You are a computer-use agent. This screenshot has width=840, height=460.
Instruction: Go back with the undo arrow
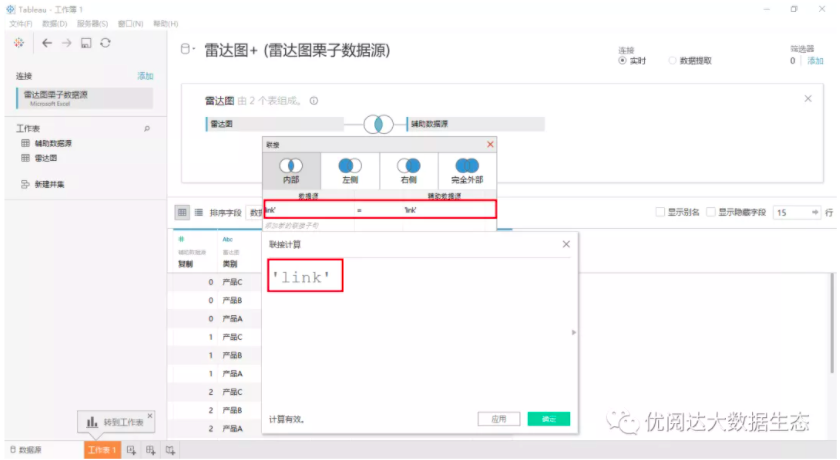(47, 43)
